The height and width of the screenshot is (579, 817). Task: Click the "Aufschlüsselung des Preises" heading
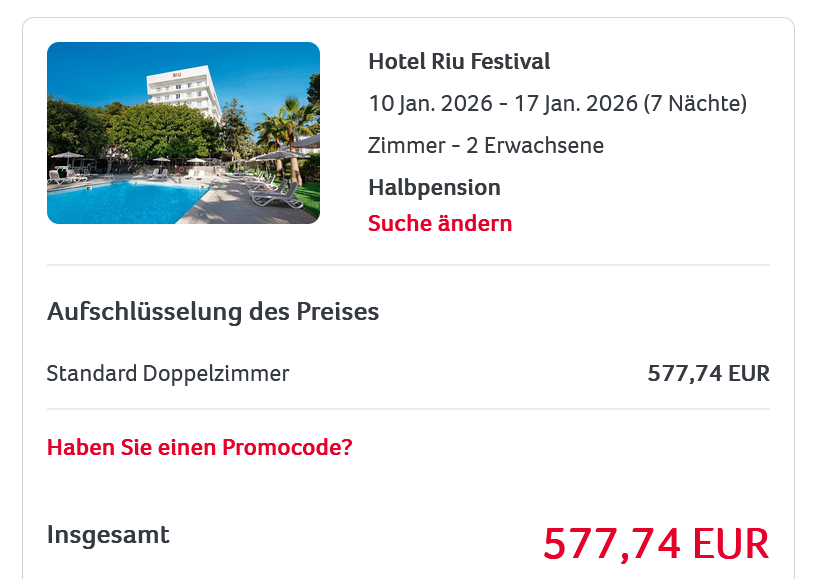(x=213, y=311)
